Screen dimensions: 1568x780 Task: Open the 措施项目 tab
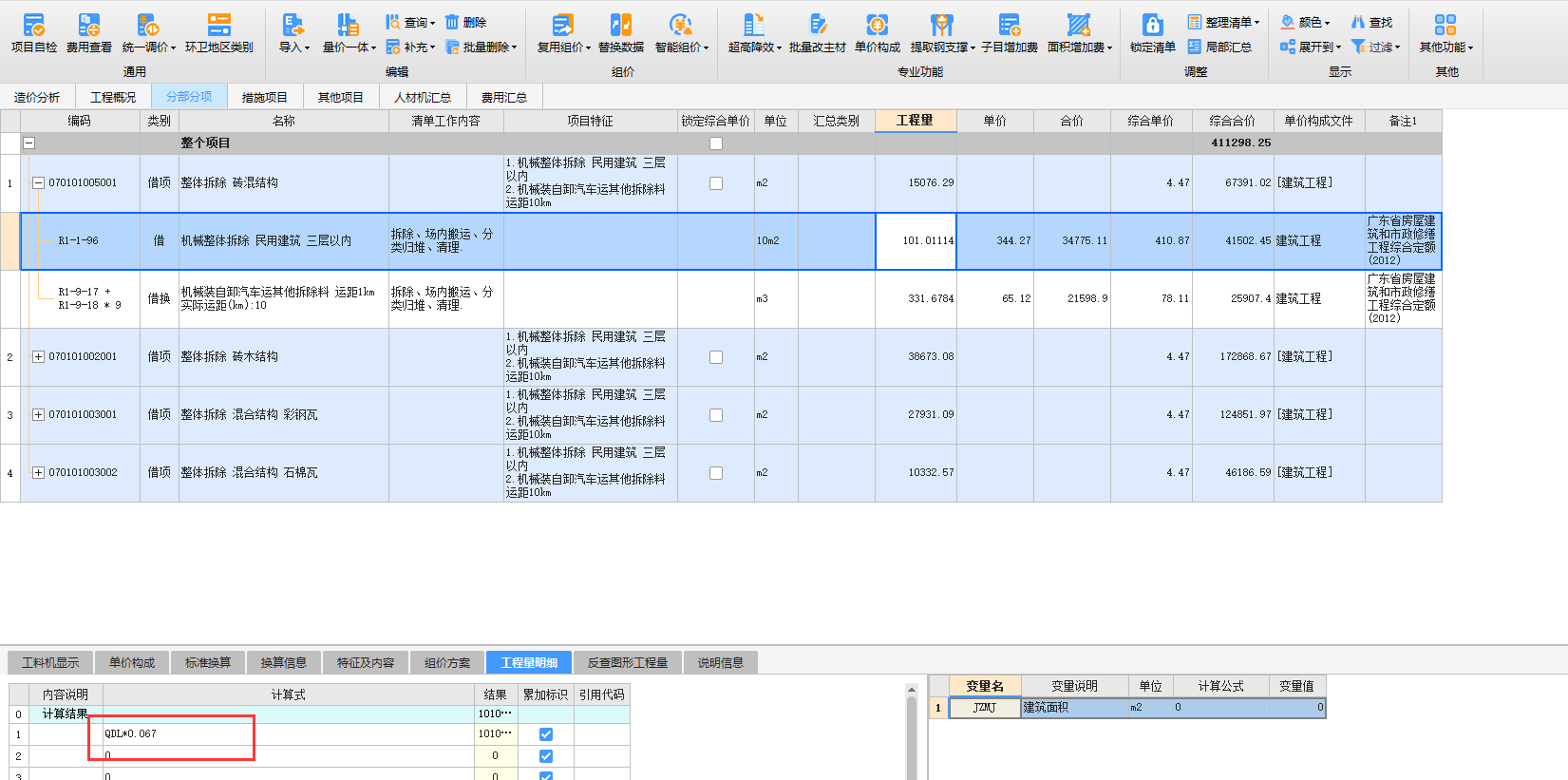(x=265, y=97)
